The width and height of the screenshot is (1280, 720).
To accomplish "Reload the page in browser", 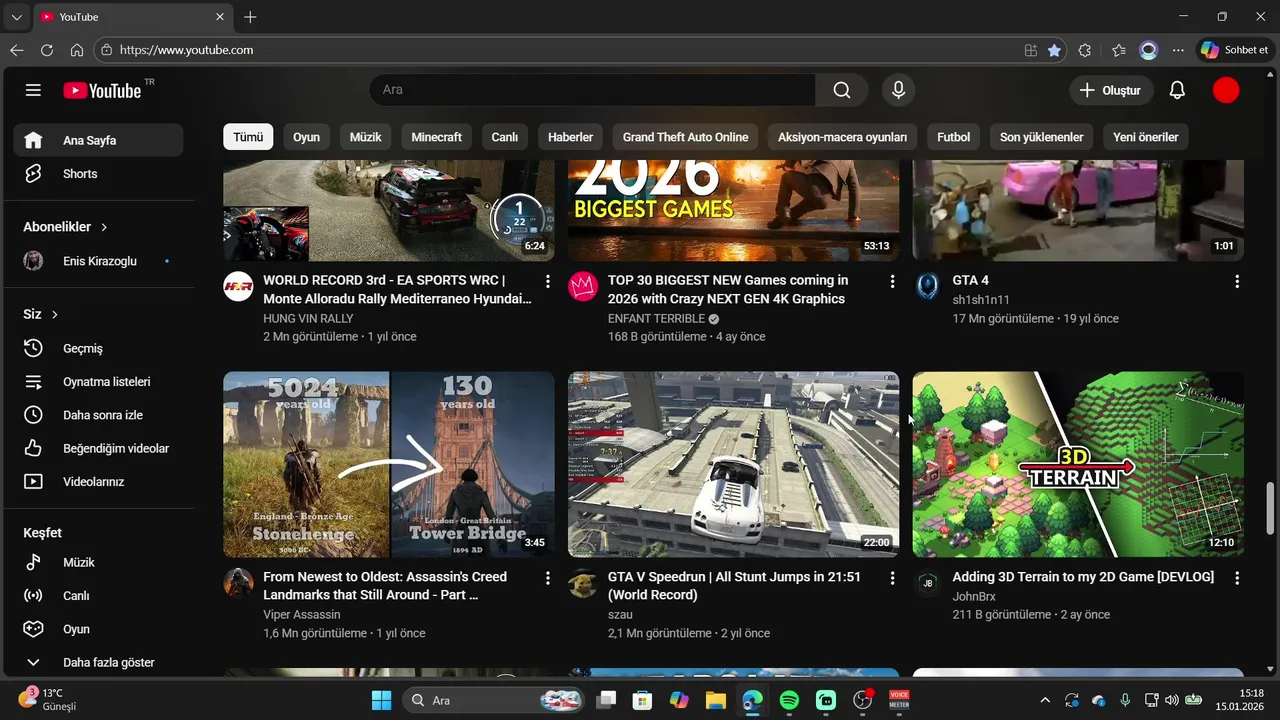I will click(x=47, y=50).
